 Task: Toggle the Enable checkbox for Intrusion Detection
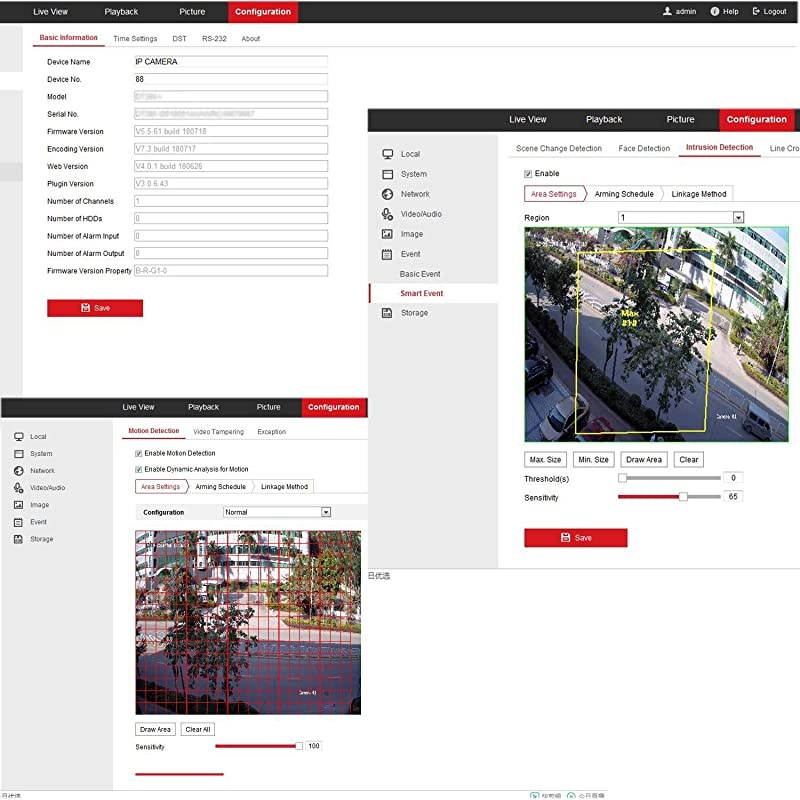[x=528, y=174]
